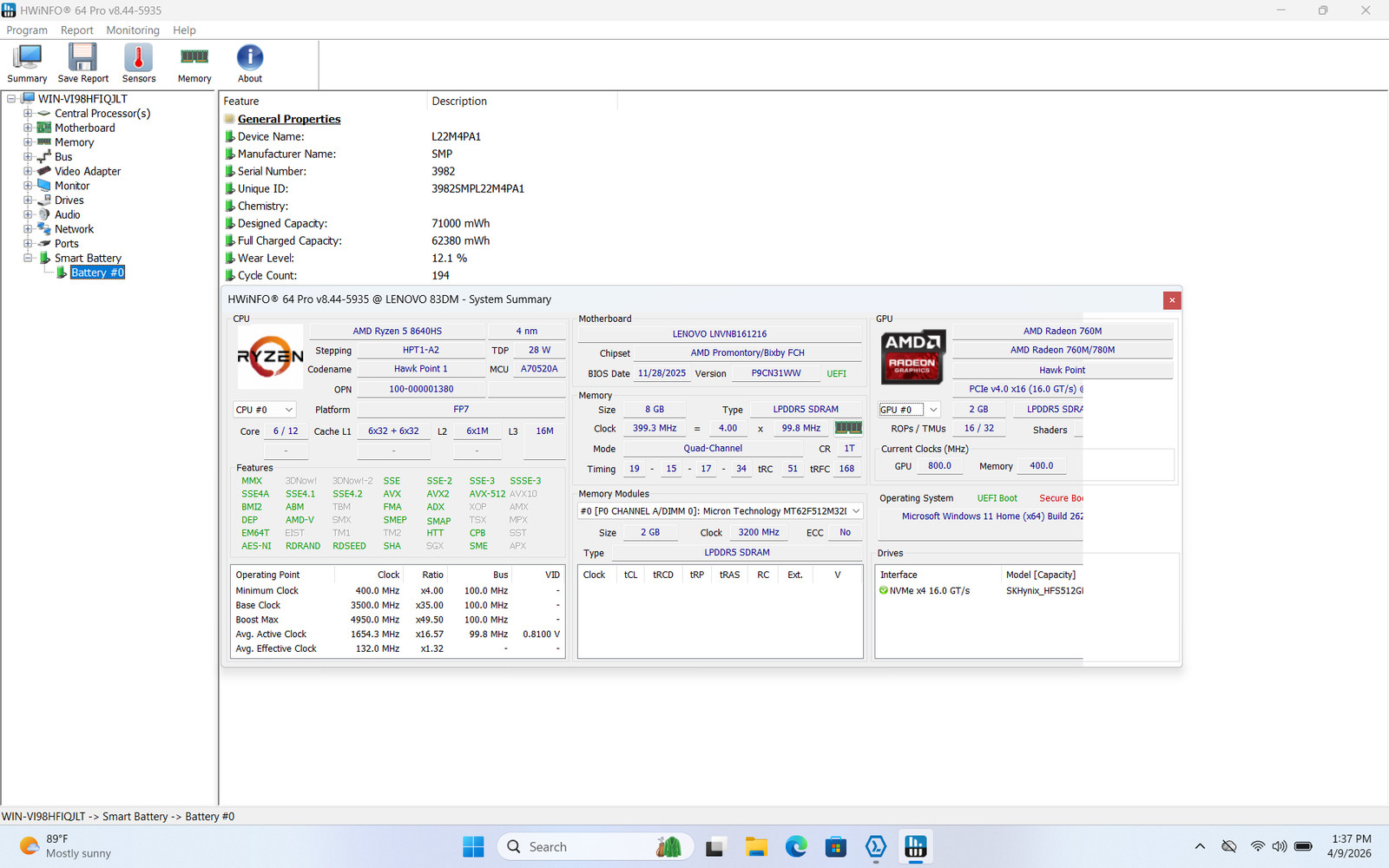
Task: Click the Unique ID value 3982SMPL22M4PA1
Action: [x=477, y=189]
